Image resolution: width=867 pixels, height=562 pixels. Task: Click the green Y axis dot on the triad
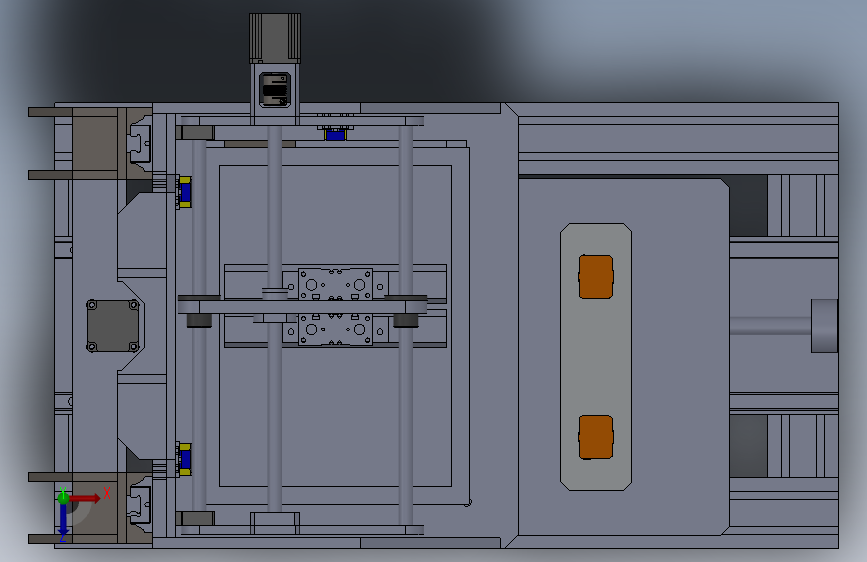[x=63, y=498]
